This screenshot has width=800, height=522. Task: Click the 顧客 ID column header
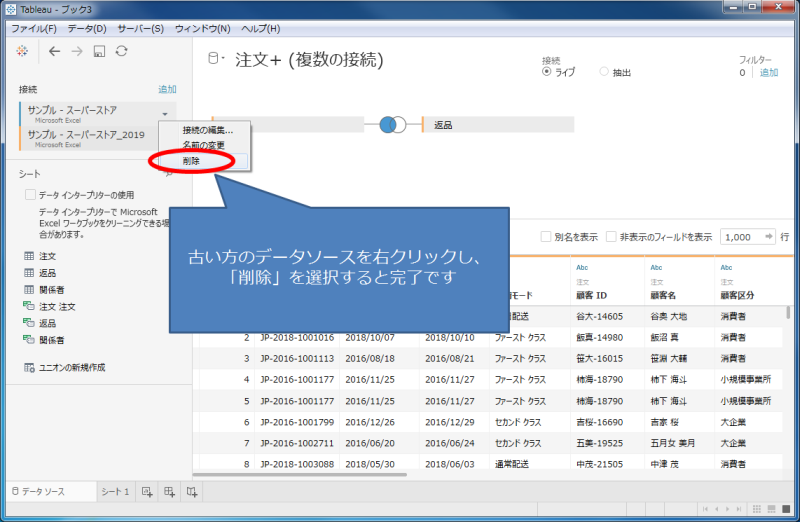(x=591, y=295)
